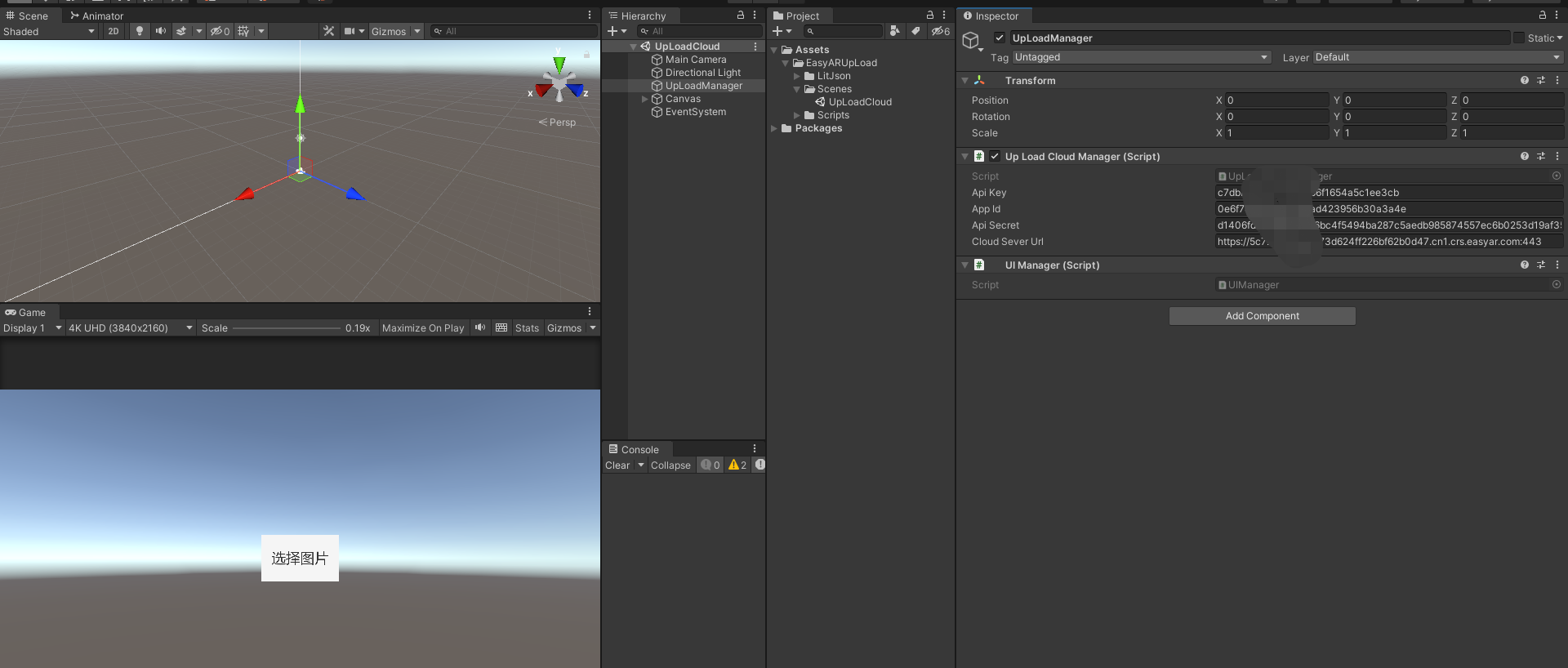Switch to the Animator tab
The width and height of the screenshot is (1568, 668).
coord(96,16)
